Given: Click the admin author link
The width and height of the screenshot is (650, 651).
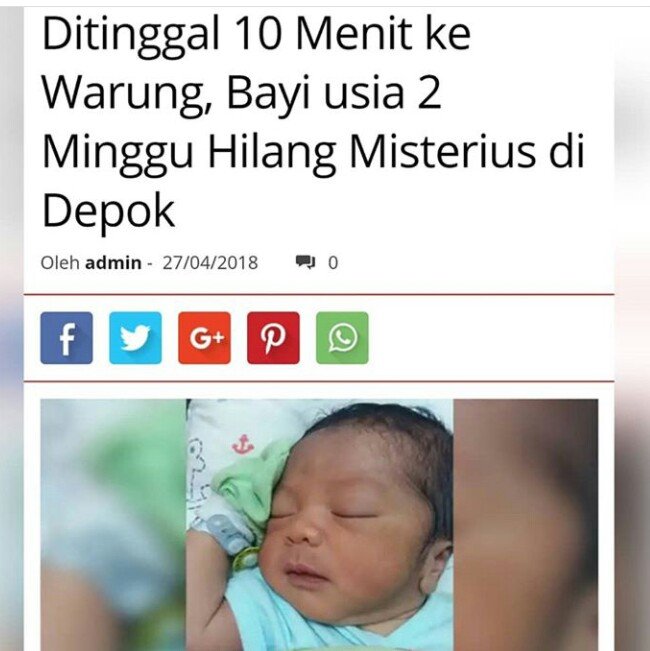Looking at the screenshot, I should point(113,263).
